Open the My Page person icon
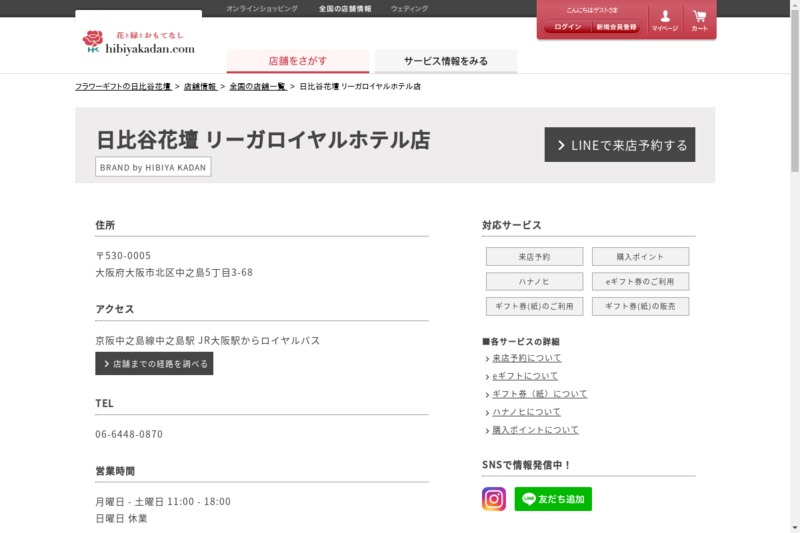 coord(665,20)
